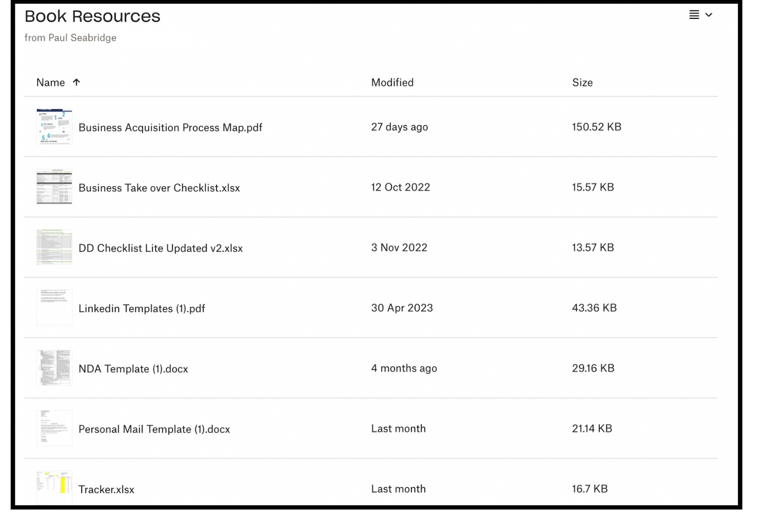Sort files by Modified column

[x=392, y=83]
